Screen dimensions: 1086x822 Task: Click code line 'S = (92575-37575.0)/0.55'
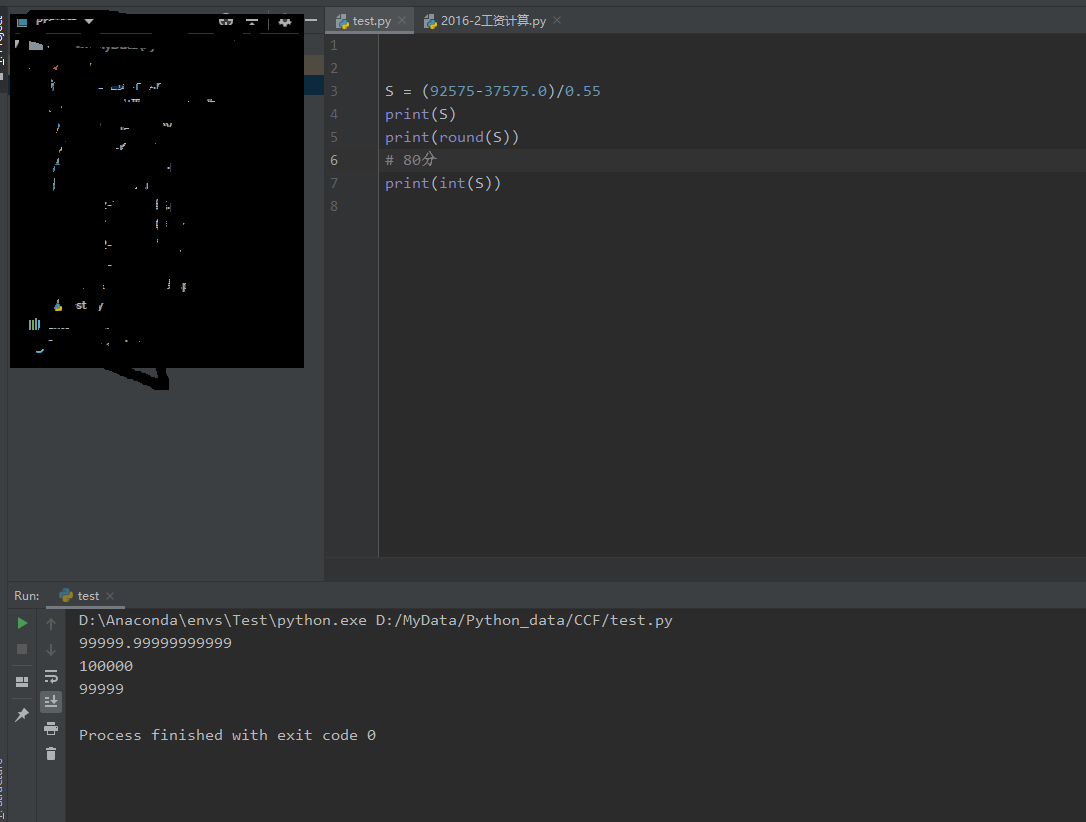[x=492, y=91]
